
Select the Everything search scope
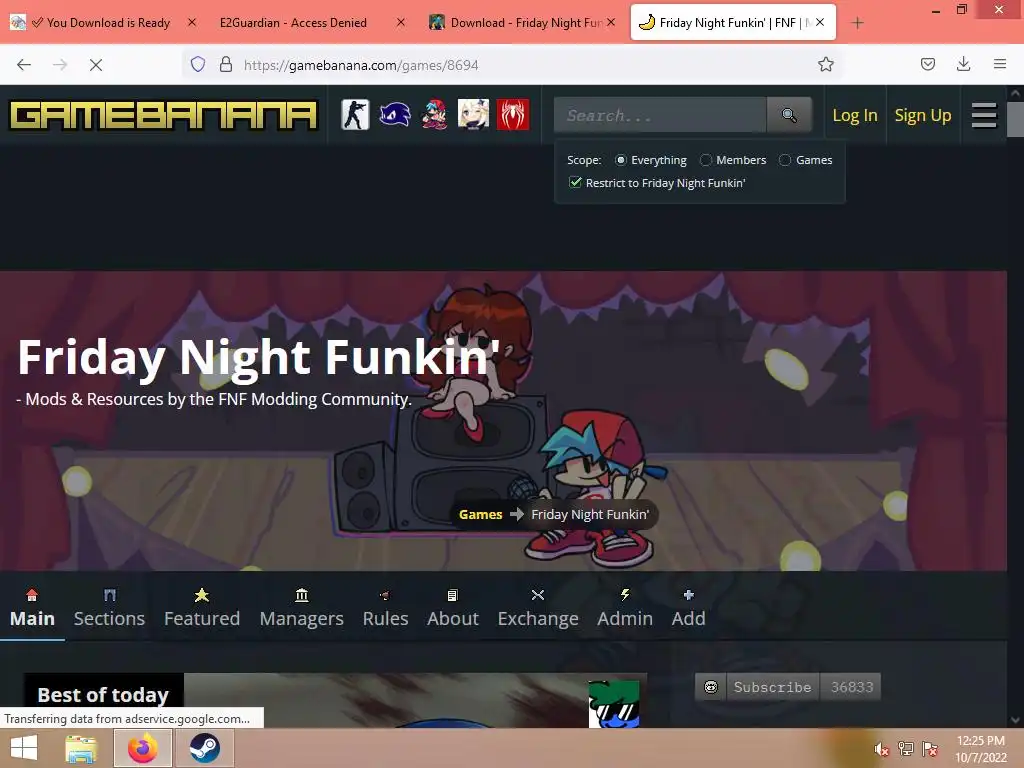[x=620, y=160]
